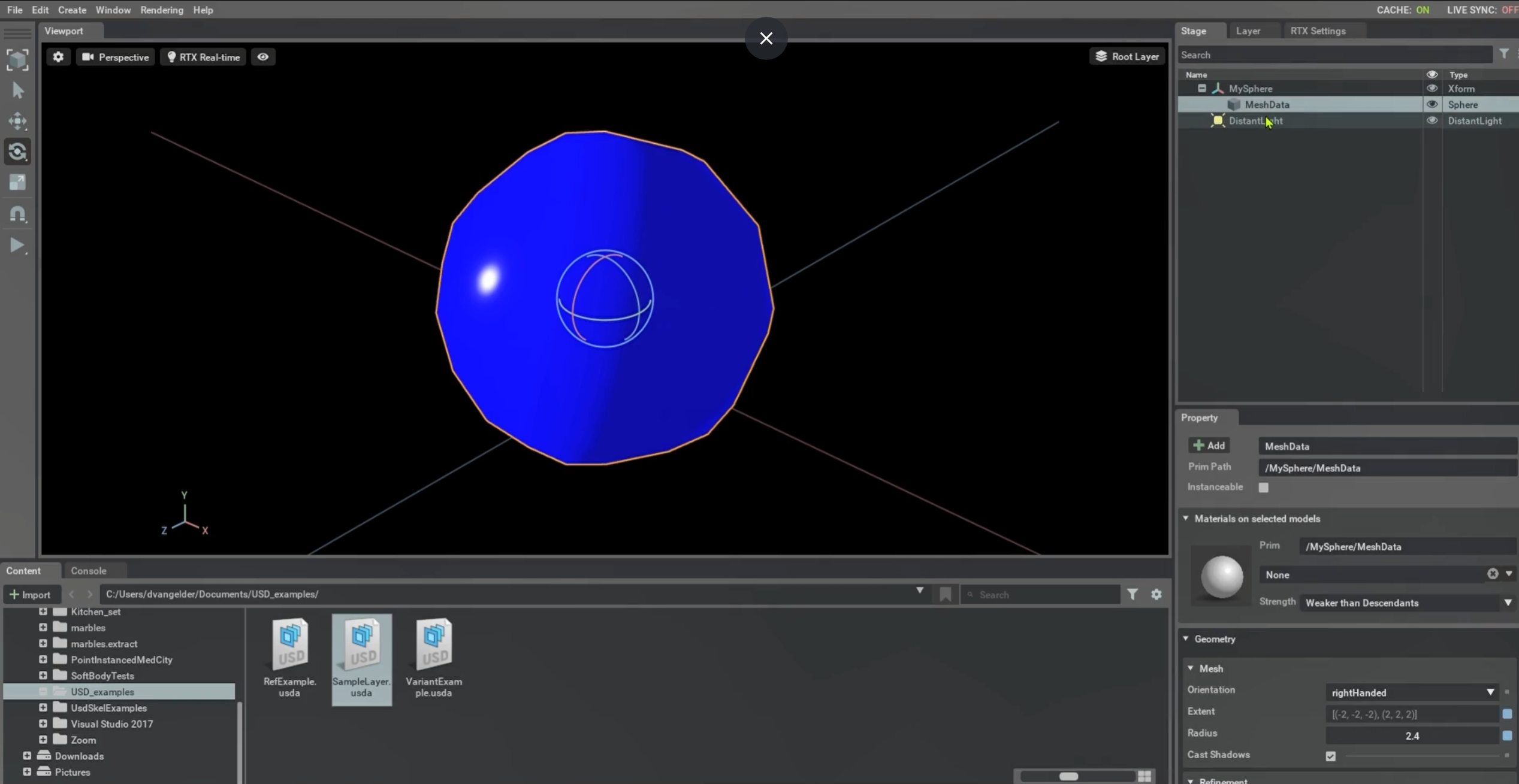
Task: Toggle DistantLight visibility eye
Action: coord(1432,120)
